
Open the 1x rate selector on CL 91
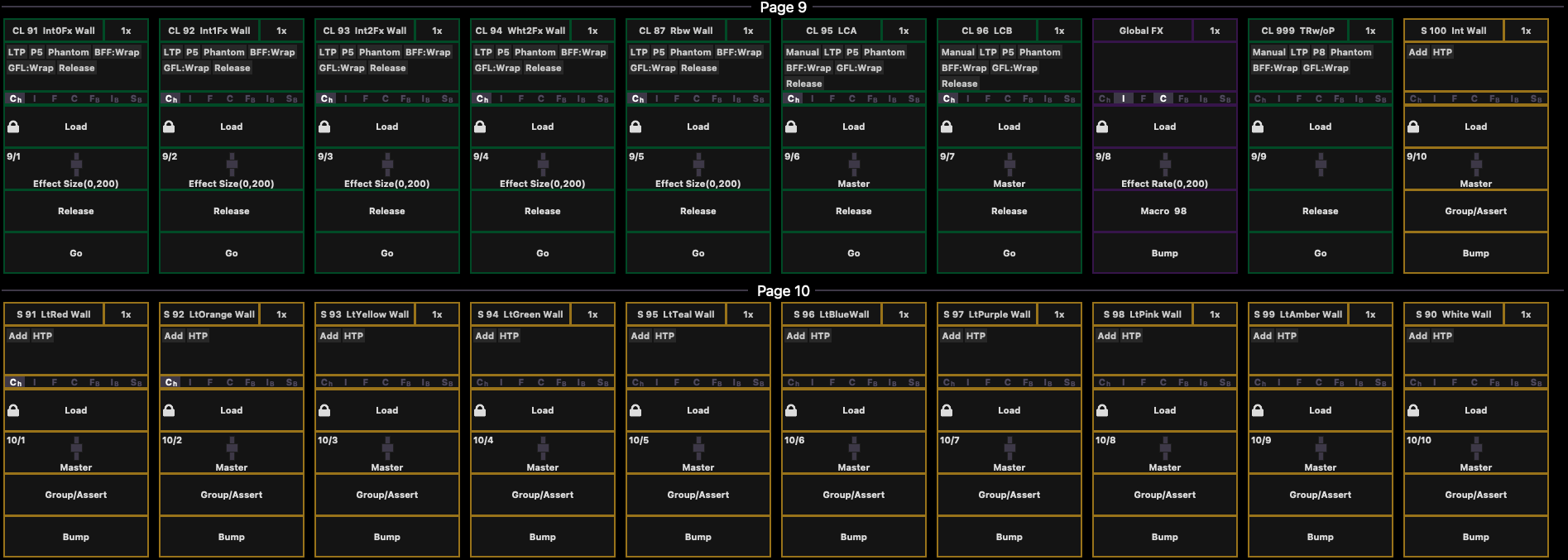[x=126, y=31]
